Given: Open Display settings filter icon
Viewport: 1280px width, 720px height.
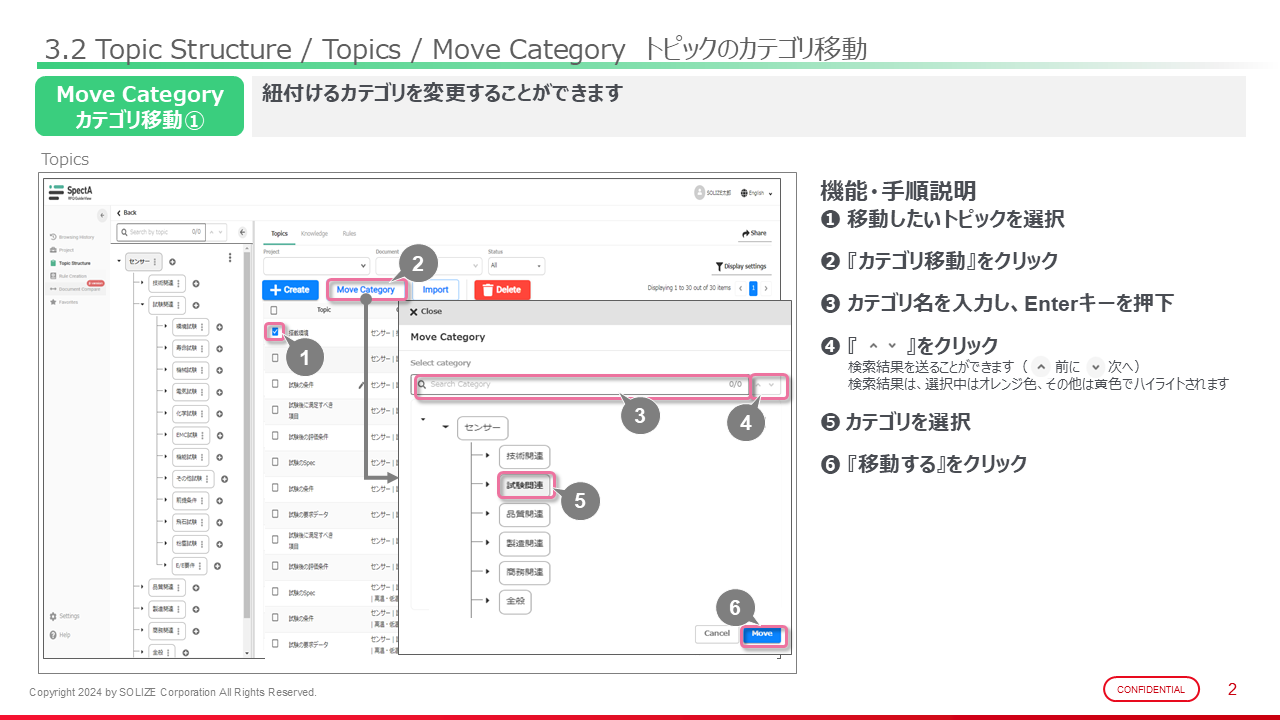Looking at the screenshot, I should (x=741, y=267).
